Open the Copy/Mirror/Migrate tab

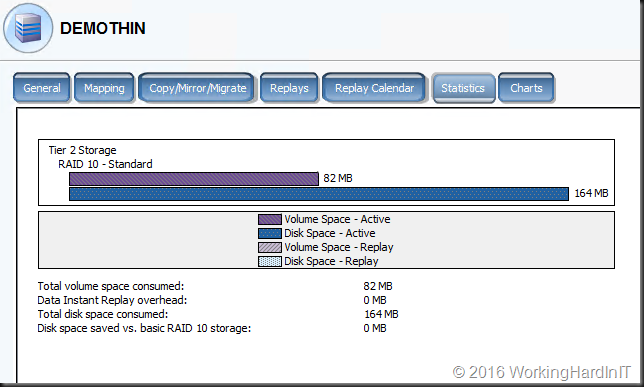[x=197, y=88]
